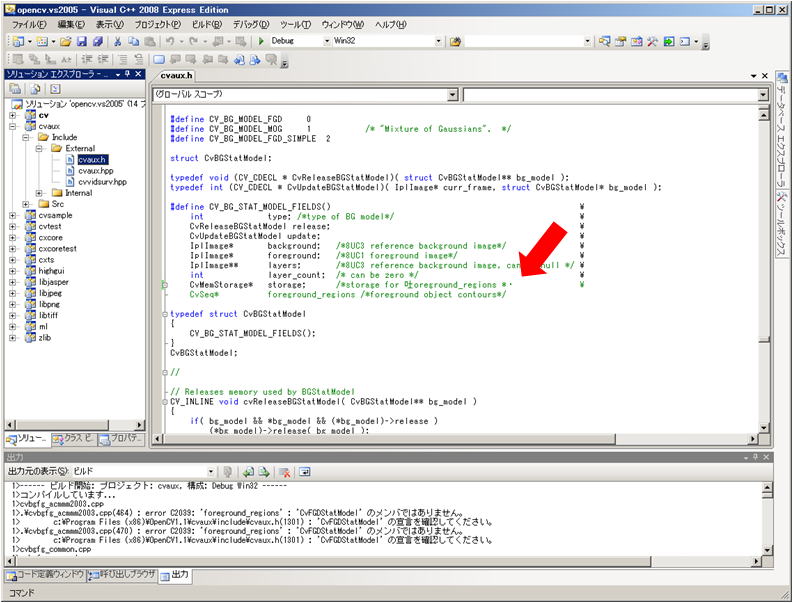Clear all output with the red X icon
The image size is (793, 603).
pos(285,472)
